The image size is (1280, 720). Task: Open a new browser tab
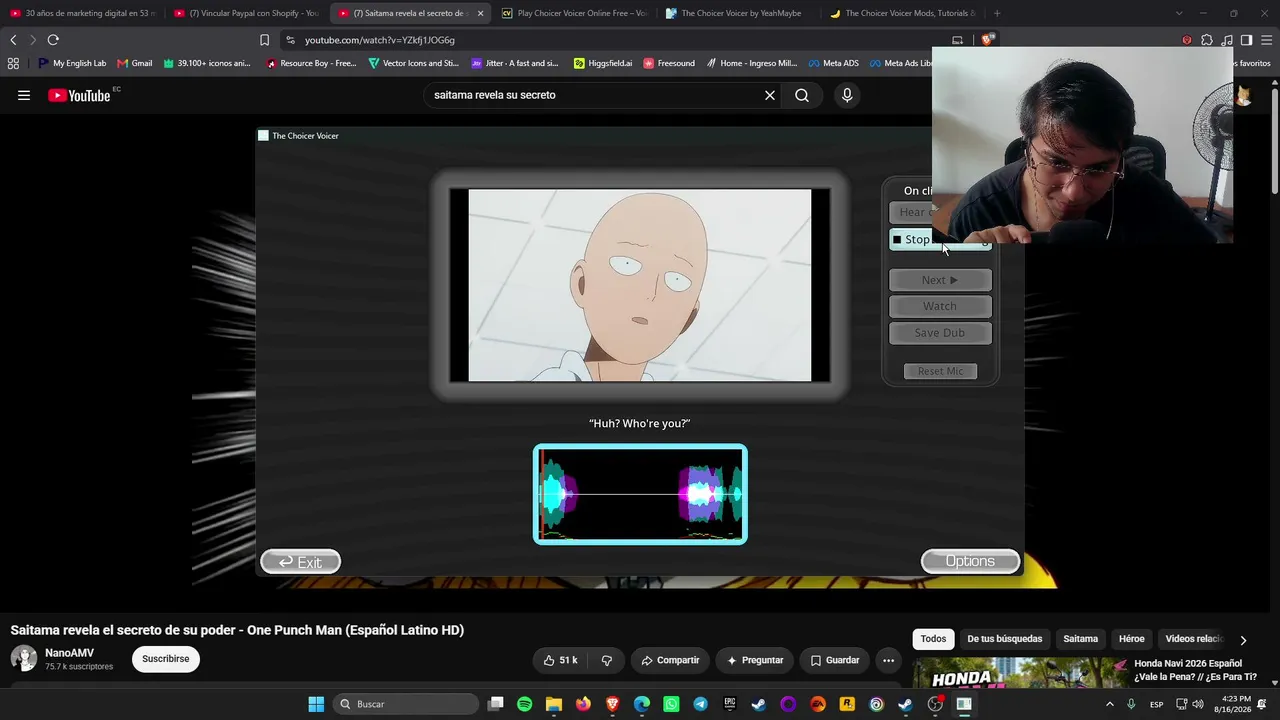997,13
